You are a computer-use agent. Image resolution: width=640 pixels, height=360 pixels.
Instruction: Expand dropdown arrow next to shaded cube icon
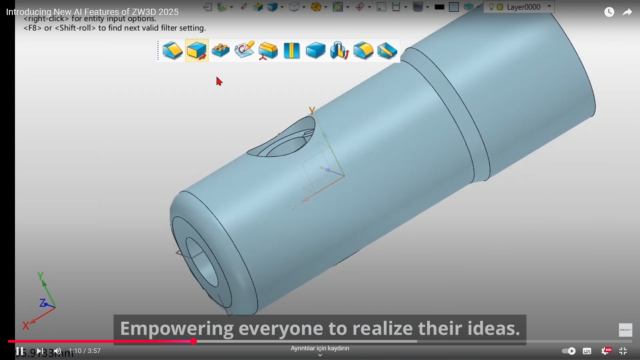click(x=282, y=7)
